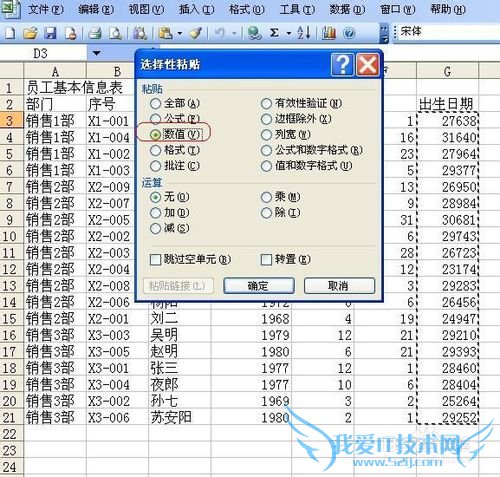This screenshot has width=500, height=477.
Task: Select the 除(I) operation radio
Action: point(280,213)
